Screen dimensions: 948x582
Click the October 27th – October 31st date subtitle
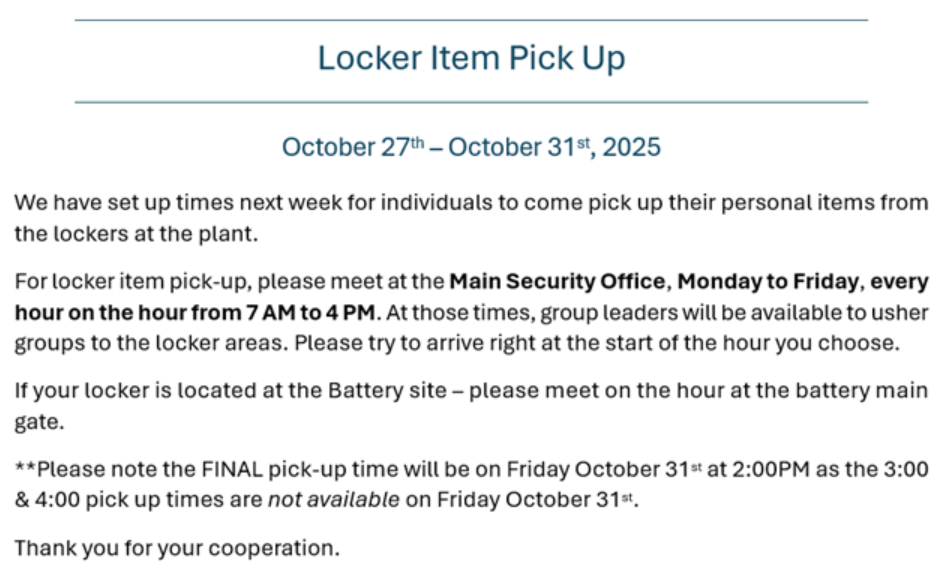point(471,147)
